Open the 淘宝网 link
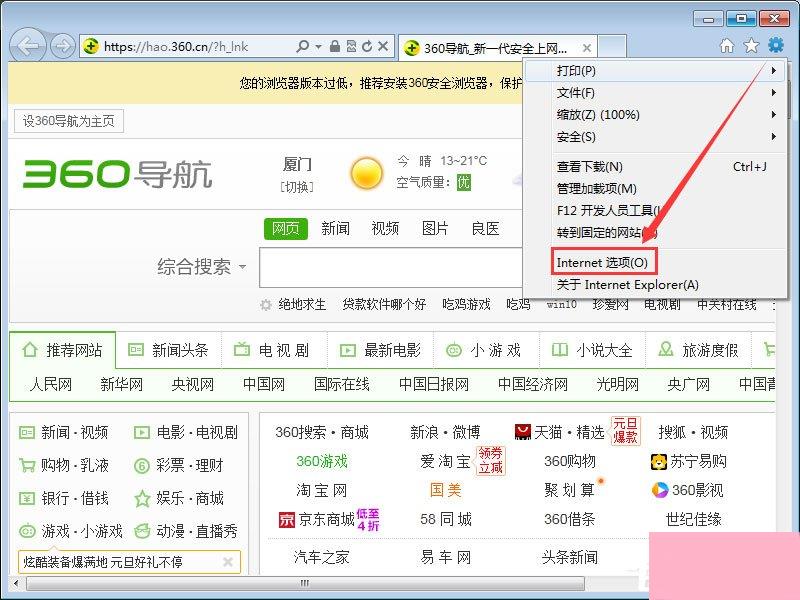Screen dimensions: 800x600 (x=321, y=490)
